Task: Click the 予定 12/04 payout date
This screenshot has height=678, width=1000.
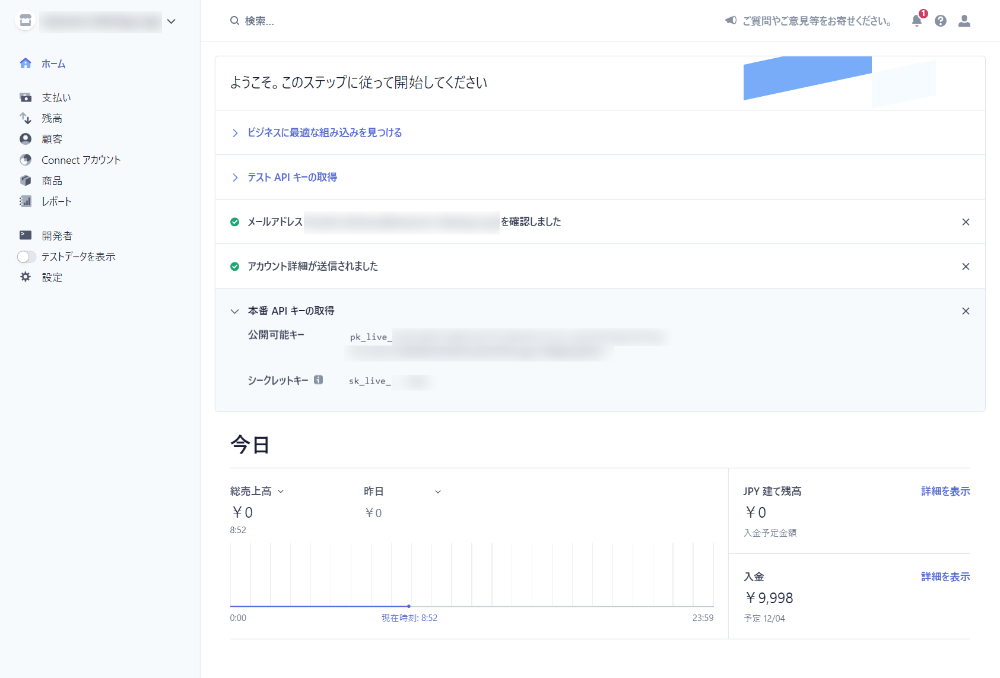Action: coord(764,619)
